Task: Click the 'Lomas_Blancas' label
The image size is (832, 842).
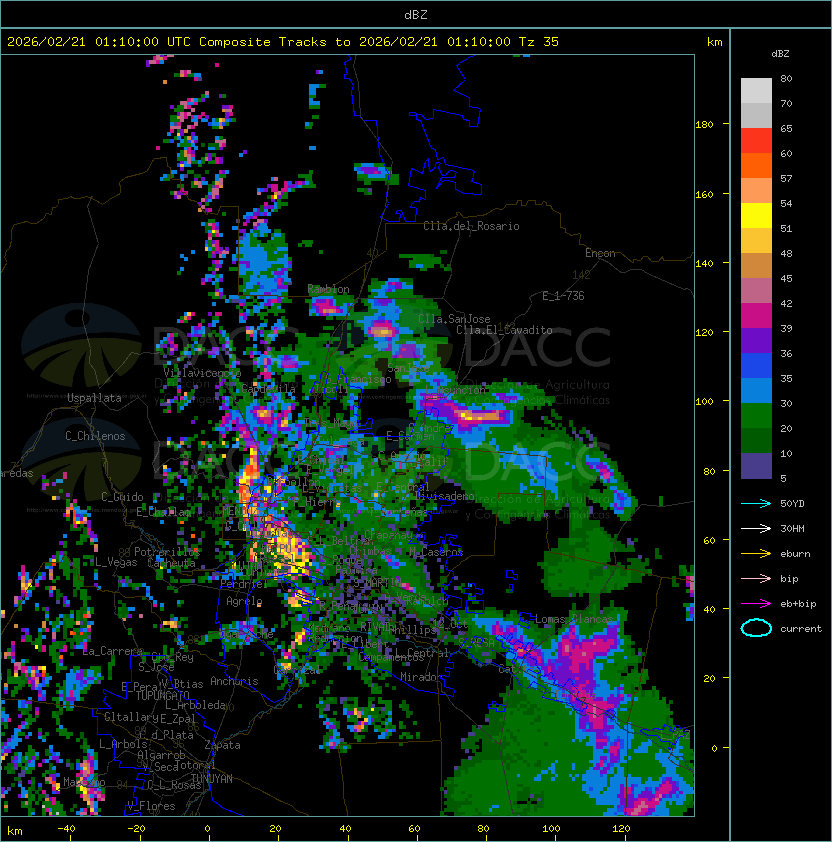Action: point(574,619)
